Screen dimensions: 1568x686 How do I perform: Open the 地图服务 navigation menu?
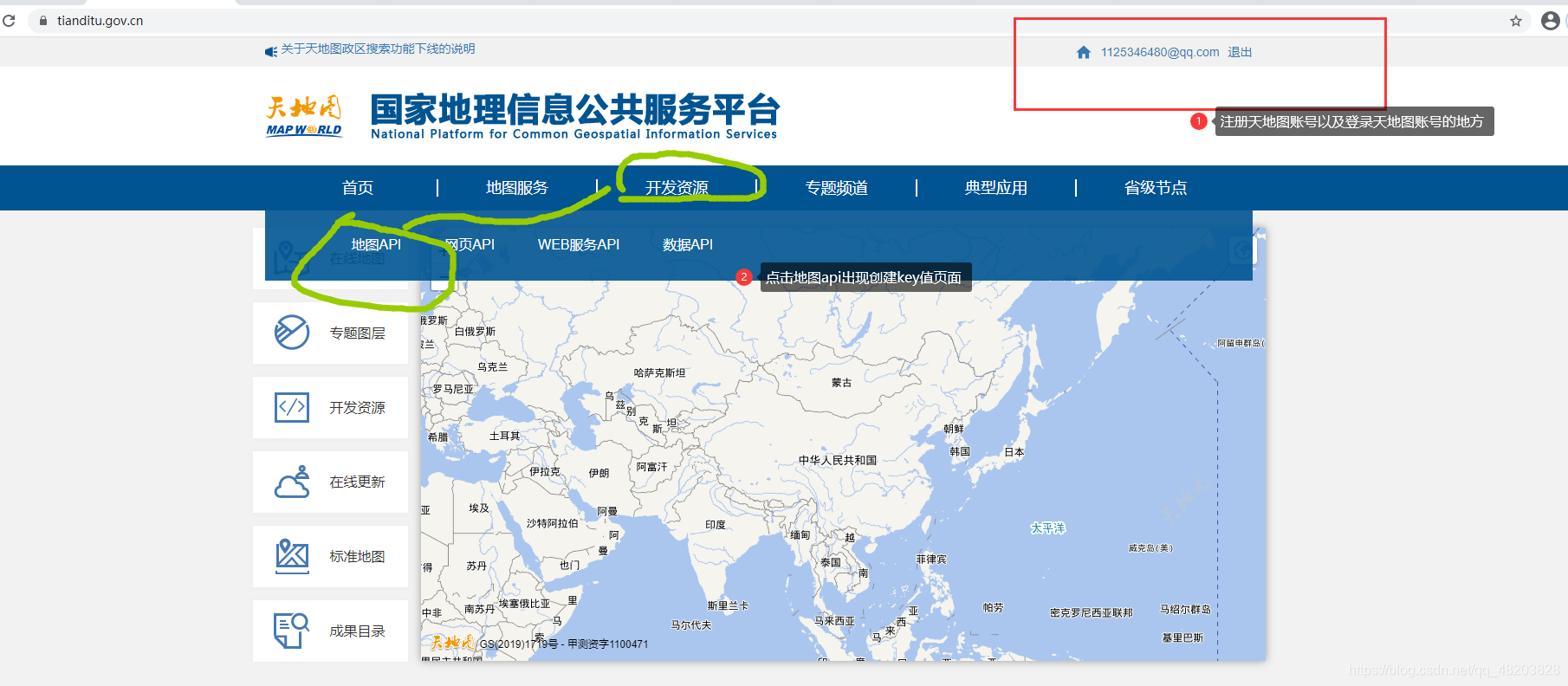pyautogui.click(x=517, y=188)
